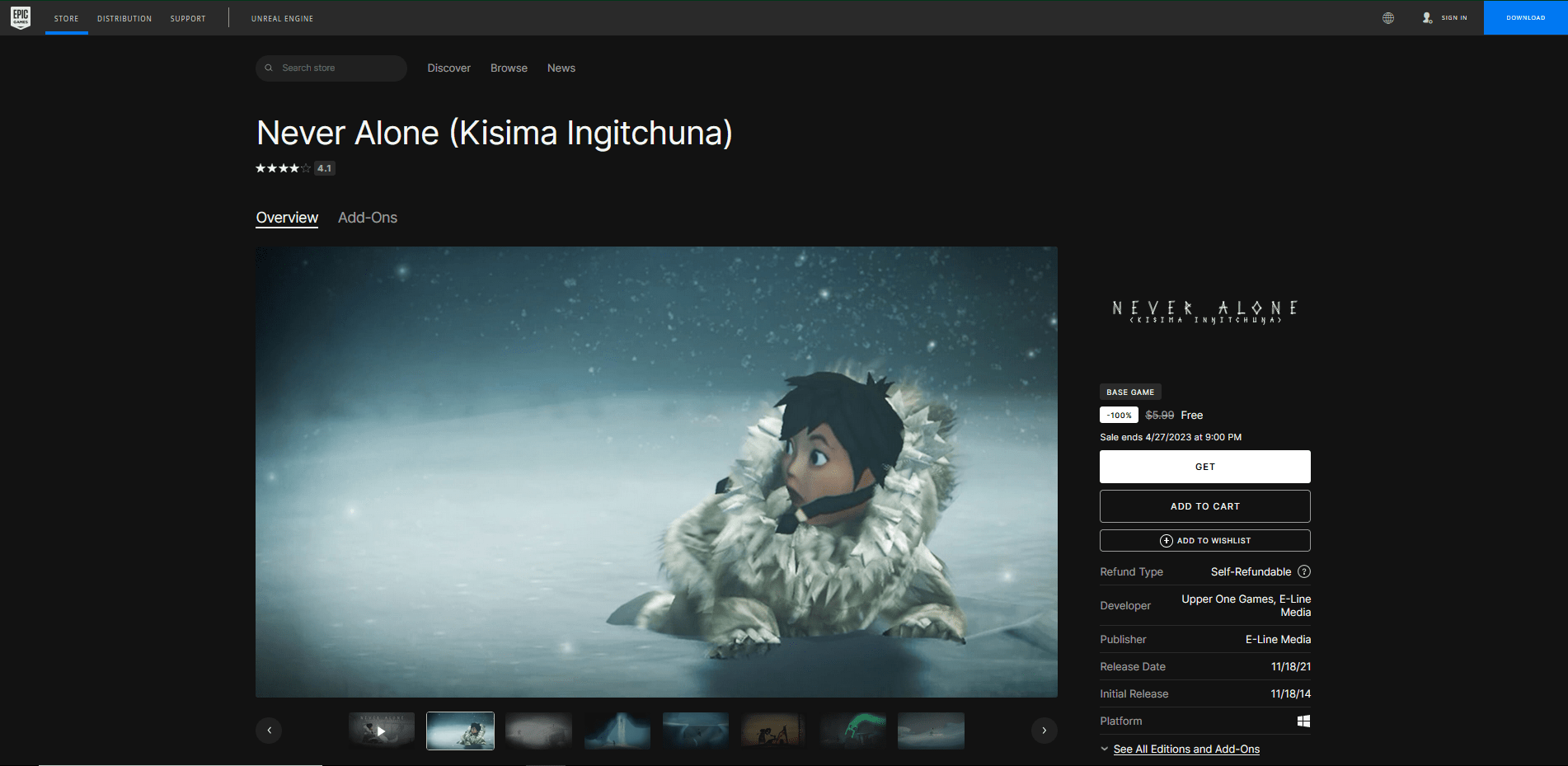Show previous screenshot thumbnails with left arrow
Viewport: 1568px width, 766px height.
coord(269,731)
